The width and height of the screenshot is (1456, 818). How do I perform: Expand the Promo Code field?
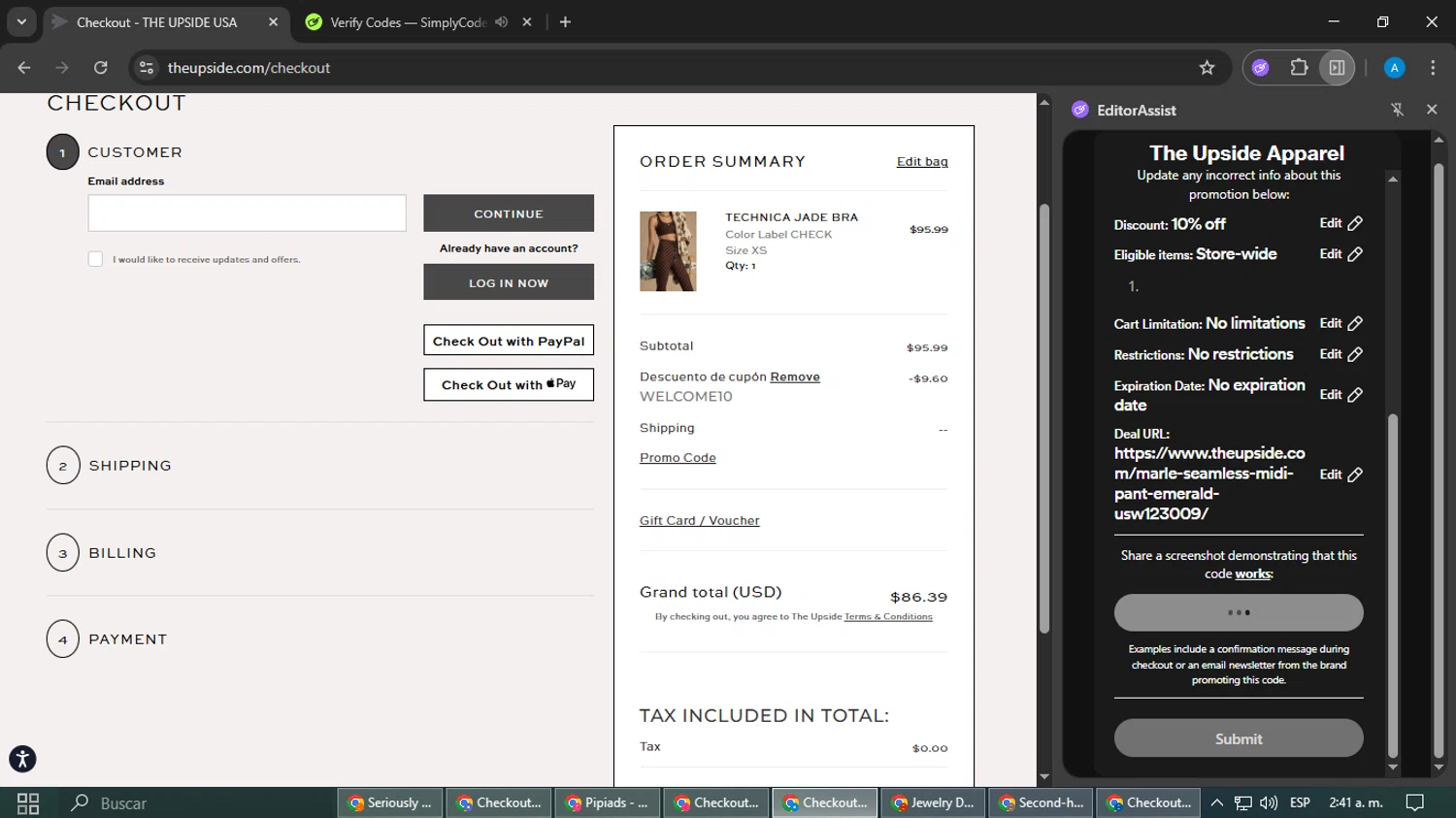(x=678, y=458)
